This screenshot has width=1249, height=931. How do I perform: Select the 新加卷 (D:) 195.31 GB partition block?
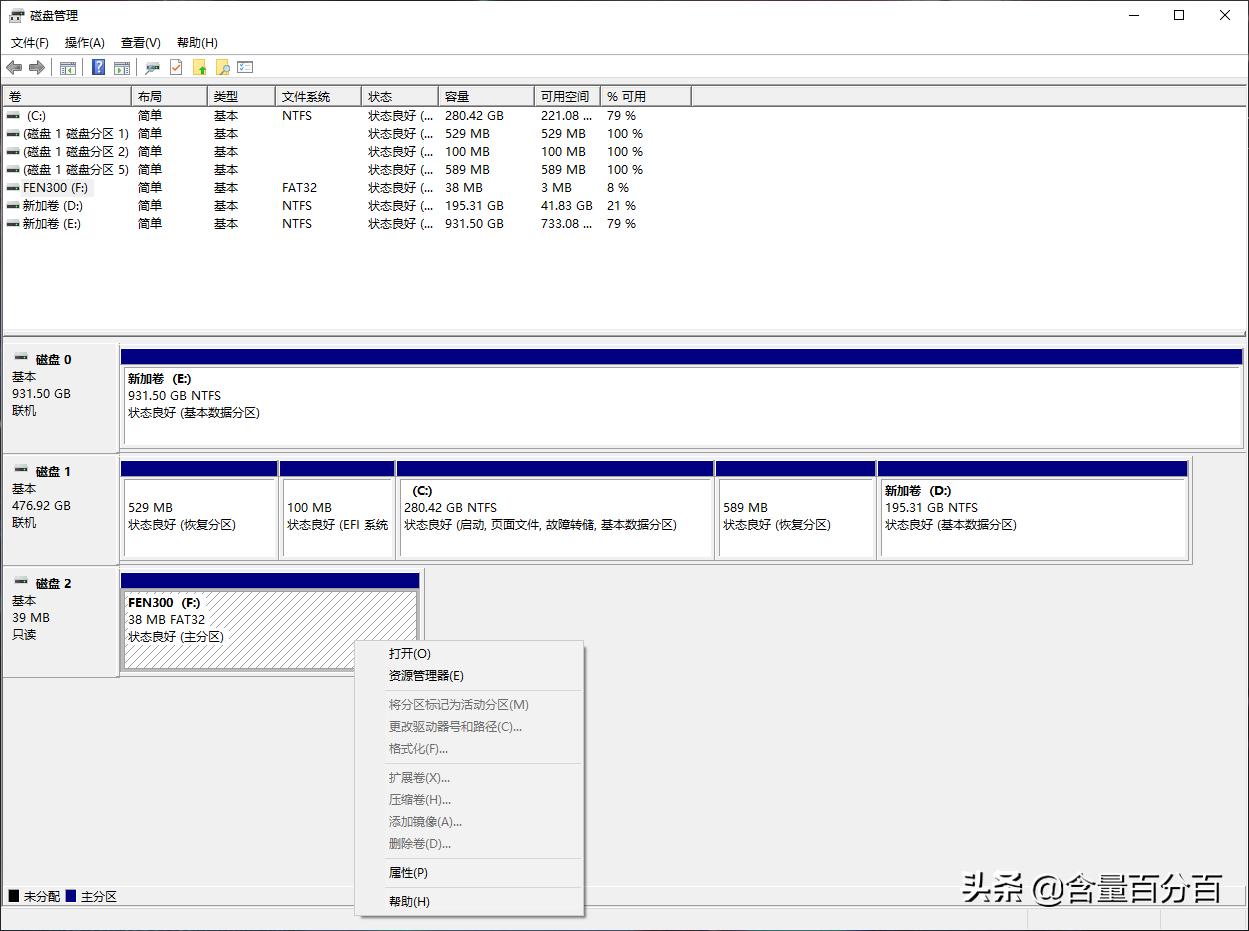(1033, 509)
